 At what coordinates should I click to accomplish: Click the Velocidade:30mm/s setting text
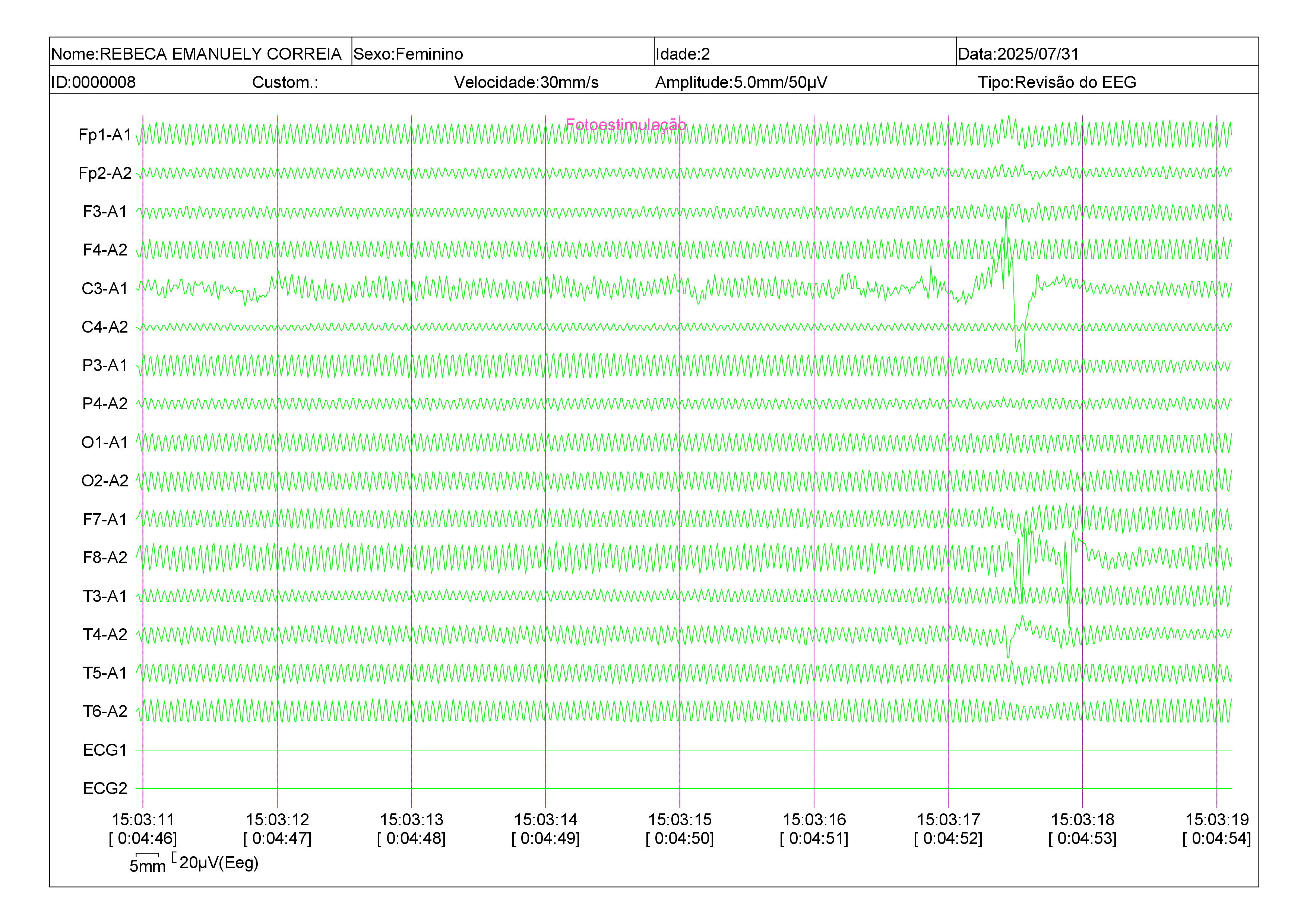(x=526, y=83)
